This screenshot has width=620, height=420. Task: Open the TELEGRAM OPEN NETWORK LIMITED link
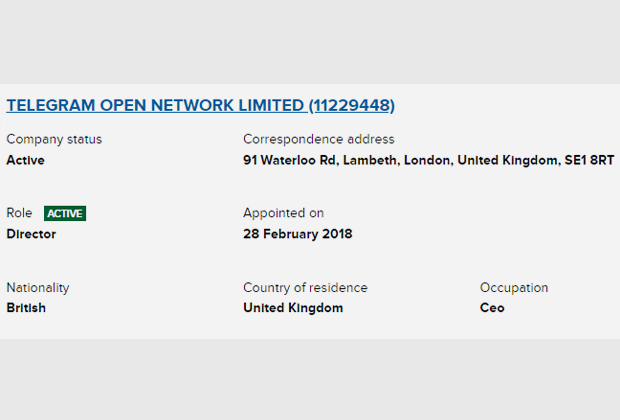155,105
